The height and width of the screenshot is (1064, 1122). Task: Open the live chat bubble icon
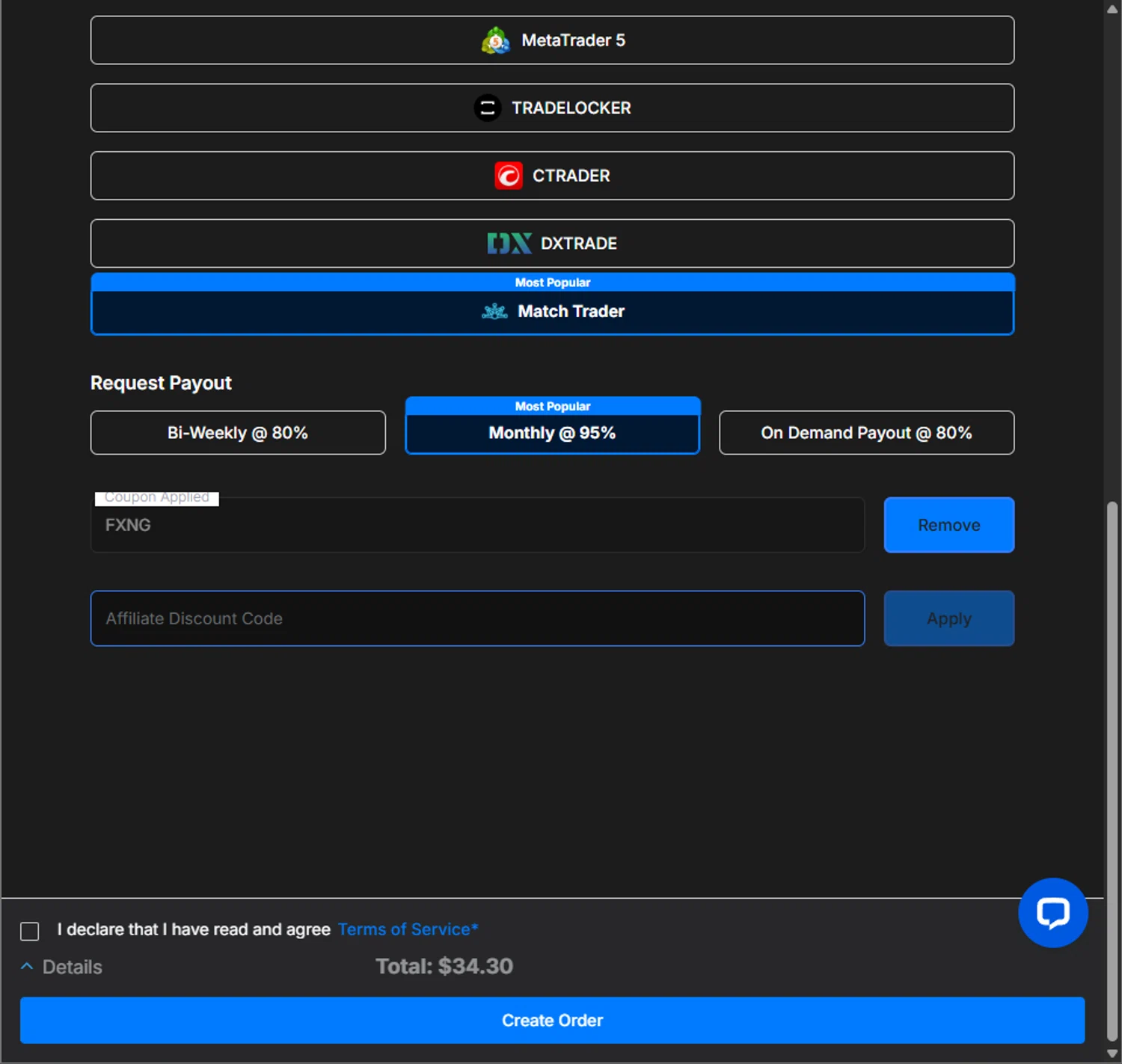pos(1053,912)
